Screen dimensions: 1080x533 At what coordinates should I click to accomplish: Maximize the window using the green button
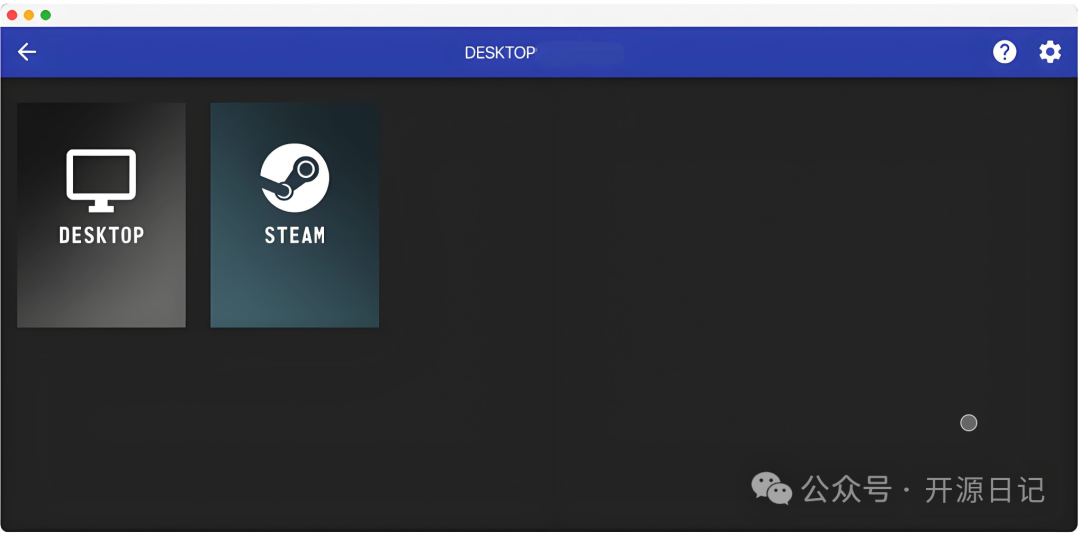(46, 15)
